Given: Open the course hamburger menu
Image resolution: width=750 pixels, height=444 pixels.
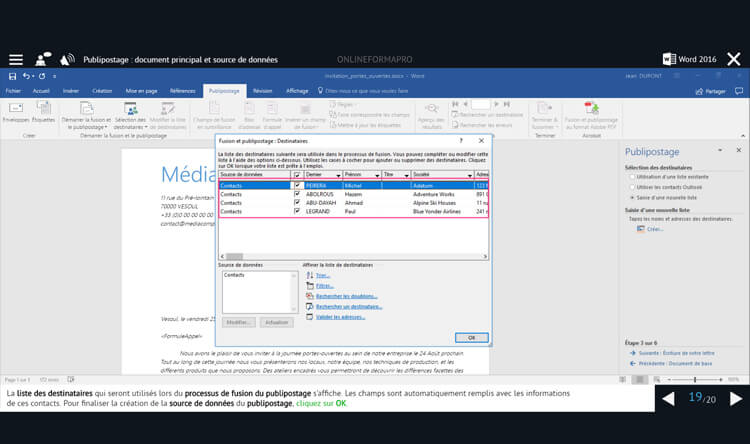Looking at the screenshot, I should point(16,59).
